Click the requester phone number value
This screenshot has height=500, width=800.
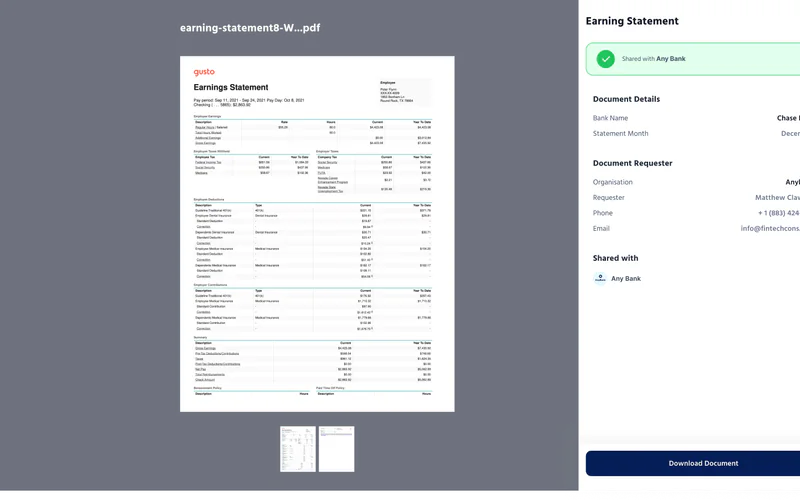tap(779, 213)
